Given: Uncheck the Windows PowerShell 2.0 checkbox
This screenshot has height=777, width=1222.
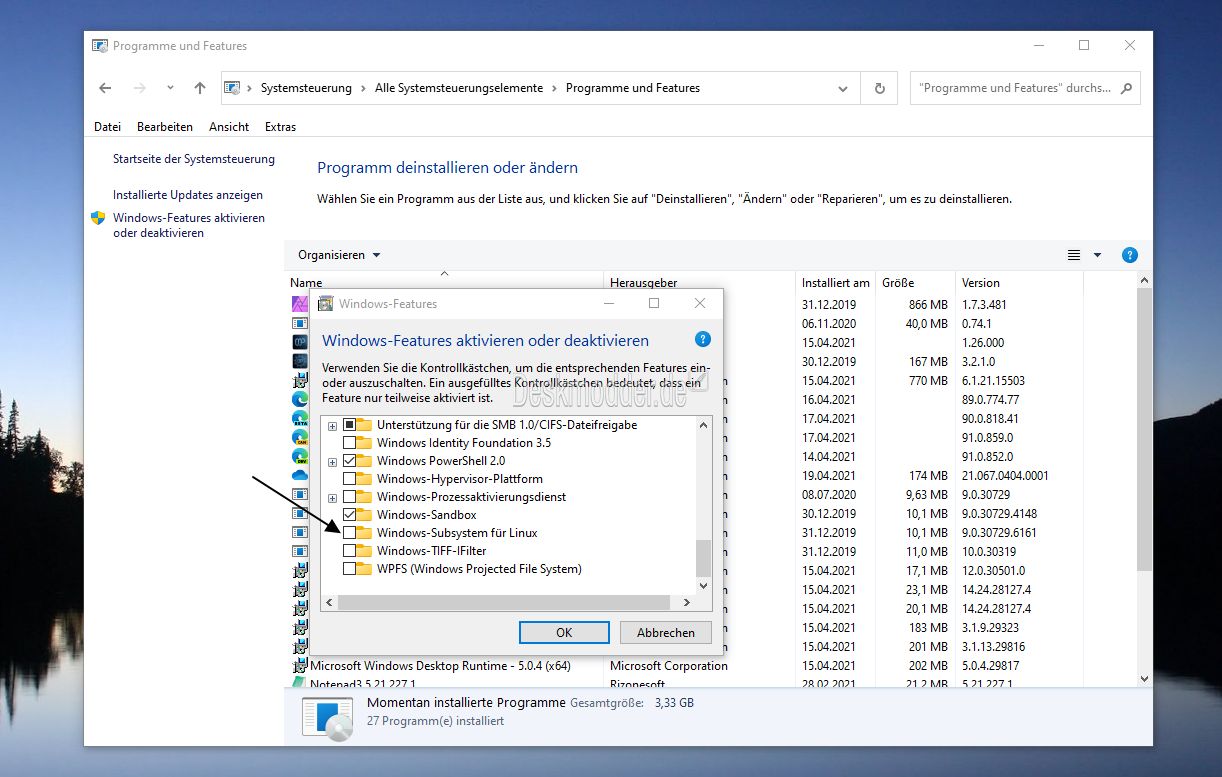Looking at the screenshot, I should [349, 461].
